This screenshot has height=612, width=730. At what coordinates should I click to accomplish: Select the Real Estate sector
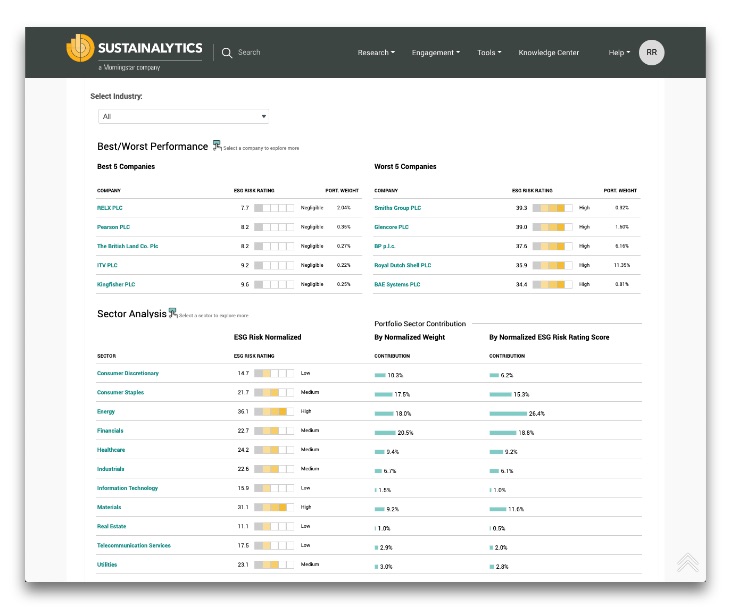112,526
